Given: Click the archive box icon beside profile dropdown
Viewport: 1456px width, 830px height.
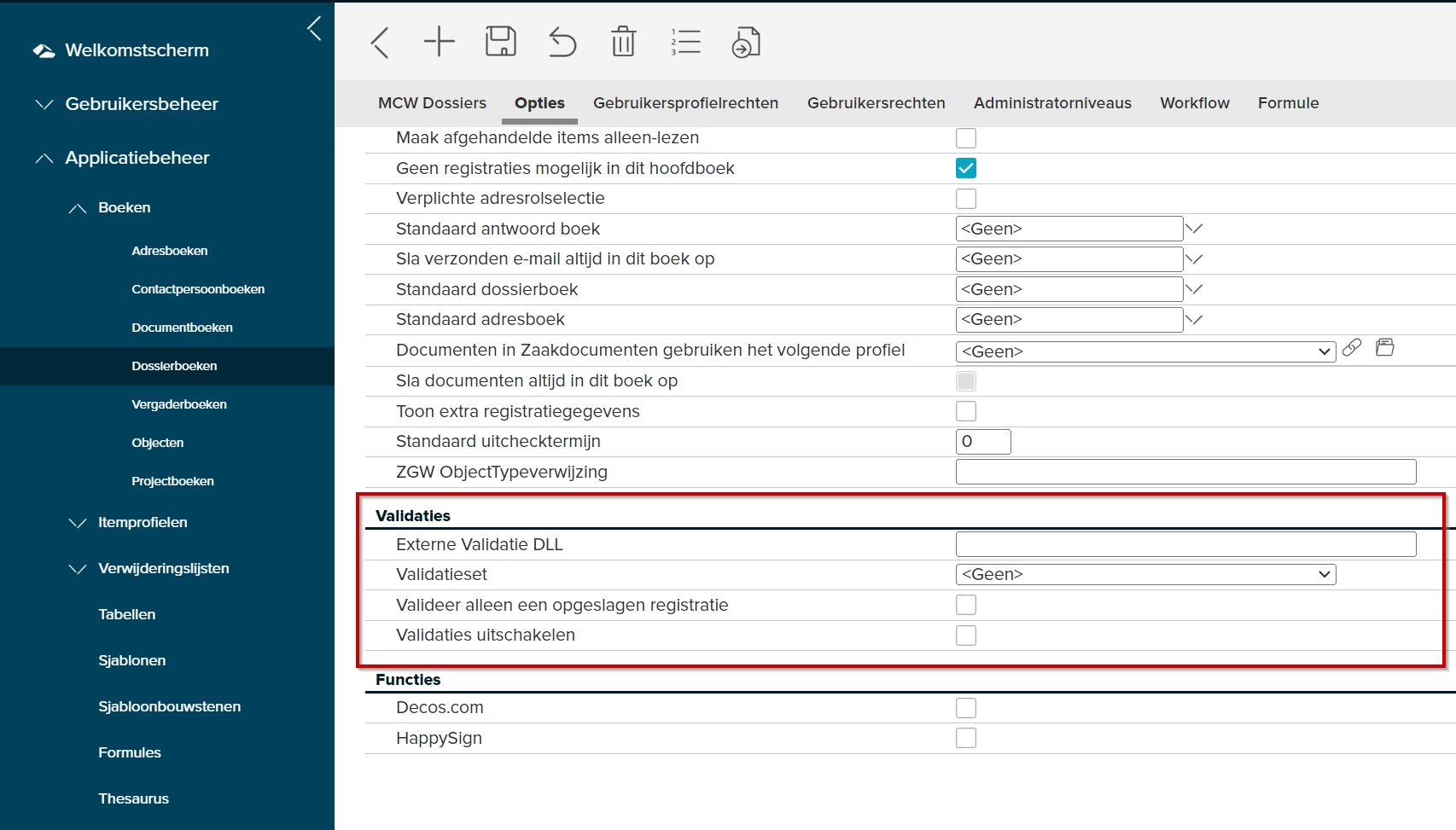Looking at the screenshot, I should tap(1385, 347).
